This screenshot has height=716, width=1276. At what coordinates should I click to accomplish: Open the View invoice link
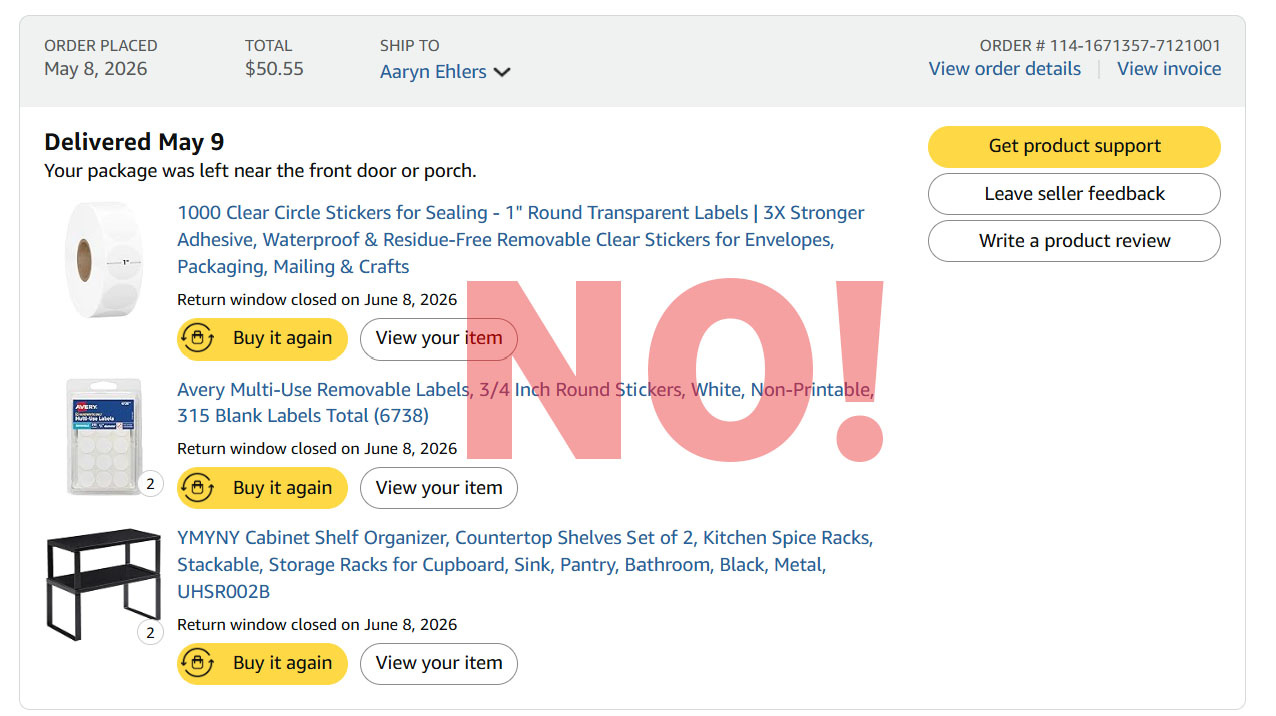point(1169,69)
